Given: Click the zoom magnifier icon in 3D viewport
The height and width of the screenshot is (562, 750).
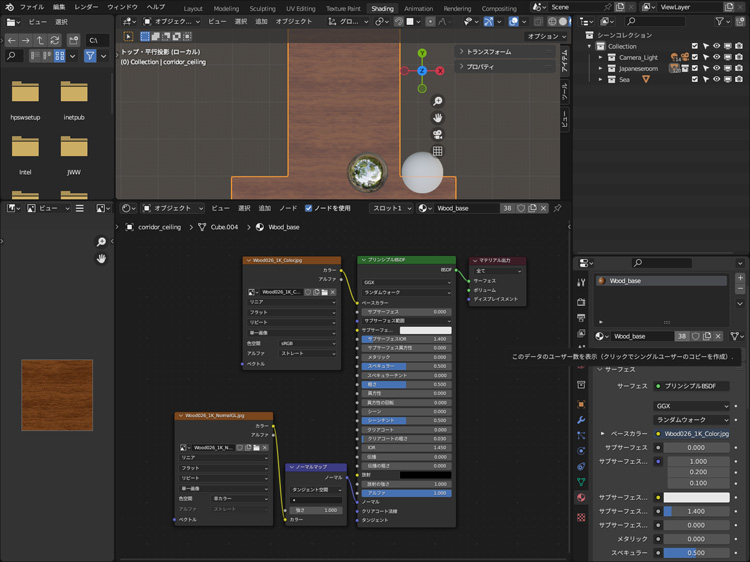Looking at the screenshot, I should (438, 101).
